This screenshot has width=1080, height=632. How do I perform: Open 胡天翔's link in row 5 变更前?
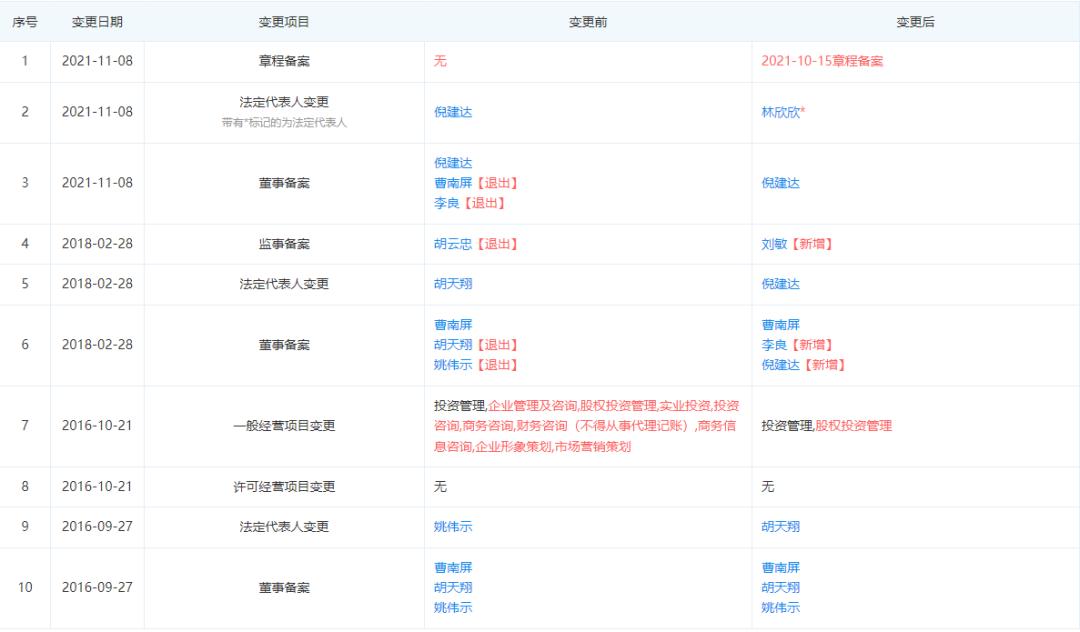(x=451, y=284)
